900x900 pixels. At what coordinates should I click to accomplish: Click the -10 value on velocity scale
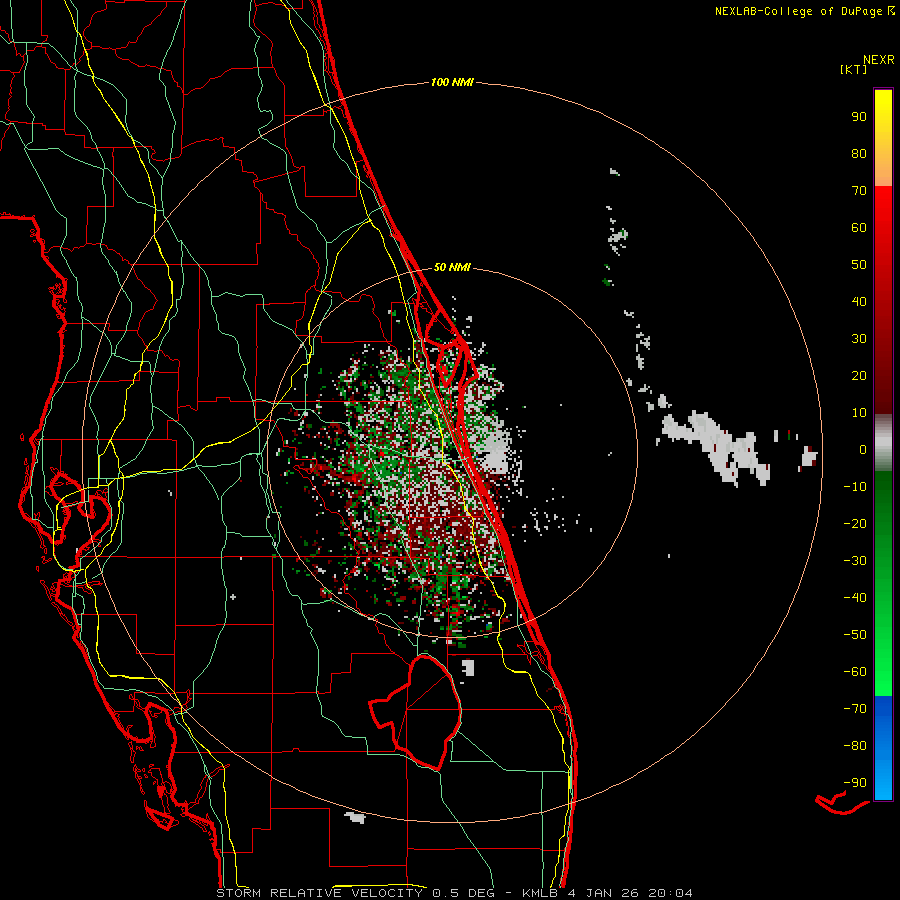click(x=855, y=487)
